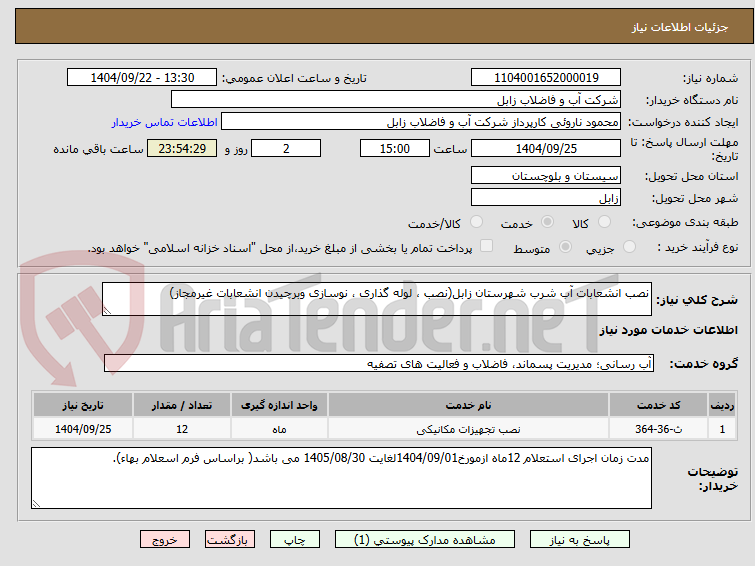Screen dimensions: 755x566
Task: Click the نام خدمت column header
Action: click(x=469, y=405)
